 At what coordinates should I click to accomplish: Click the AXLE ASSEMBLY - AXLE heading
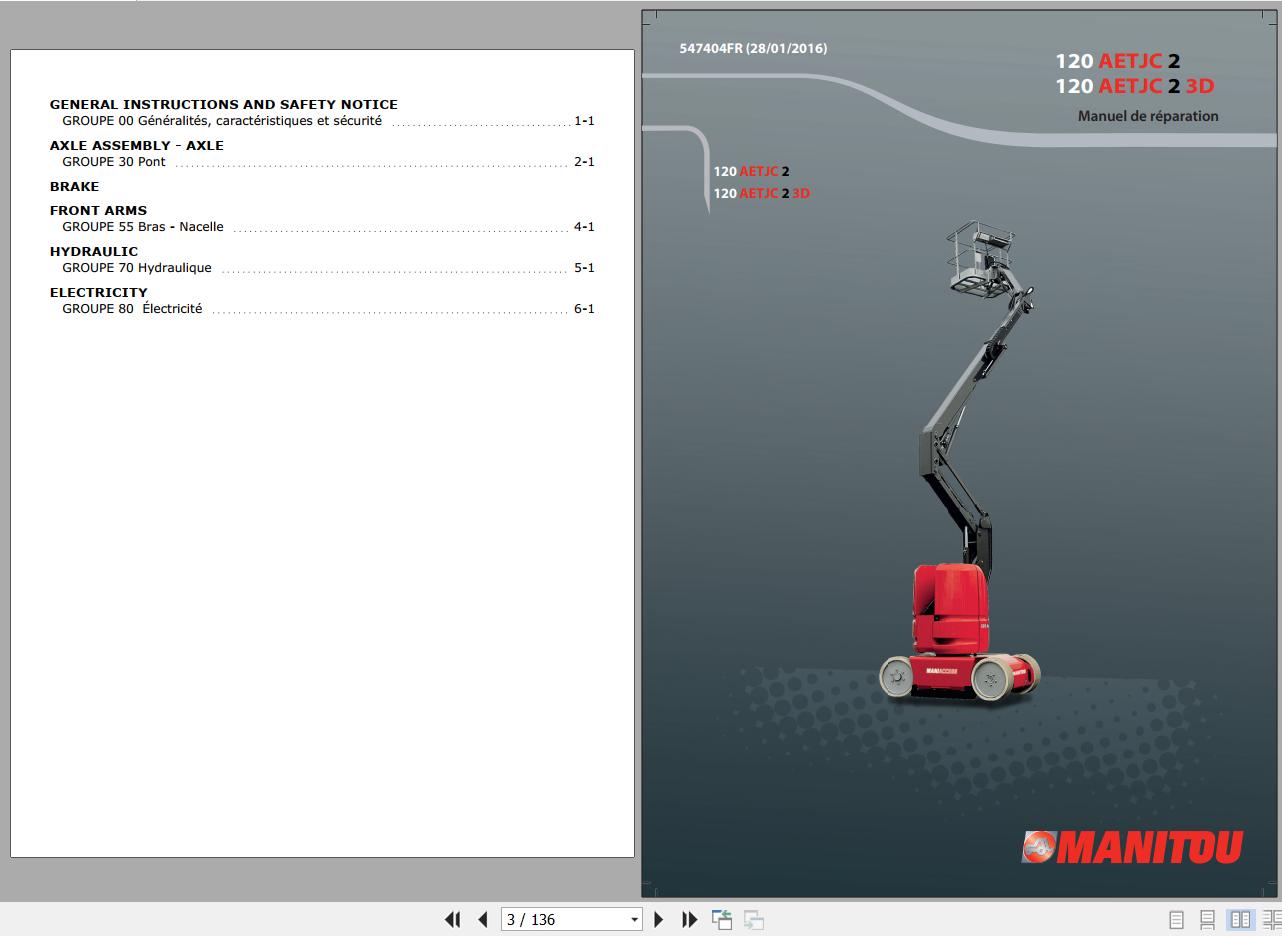137,145
